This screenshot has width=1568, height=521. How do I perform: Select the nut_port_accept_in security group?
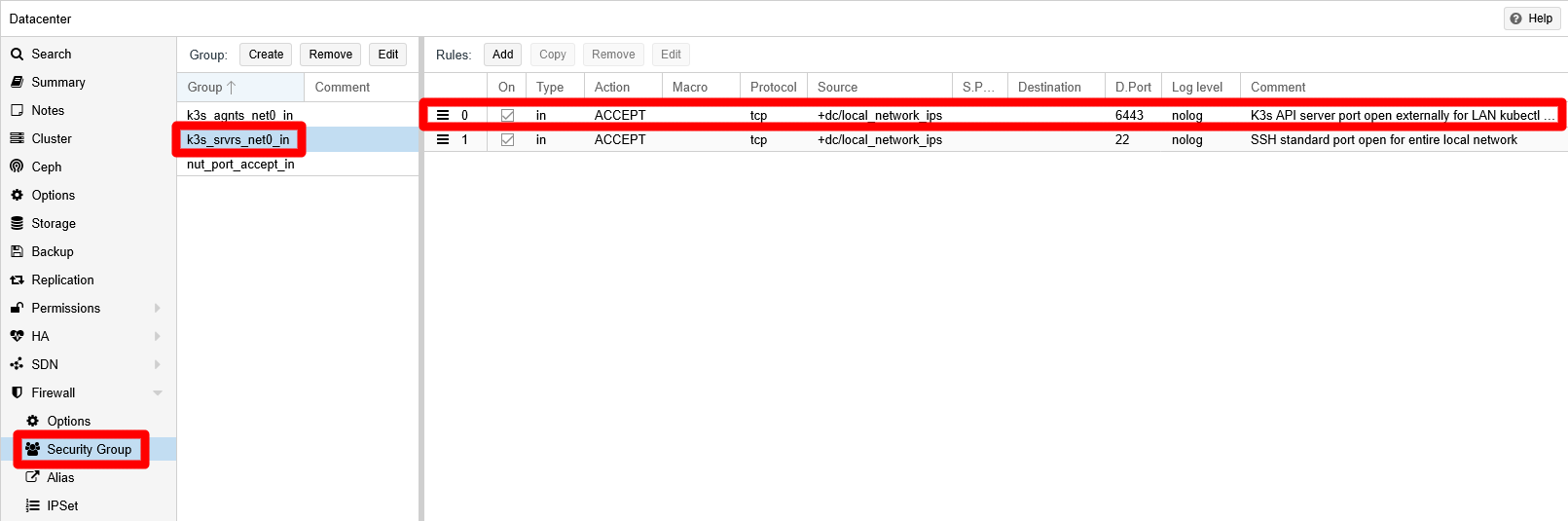(240, 164)
